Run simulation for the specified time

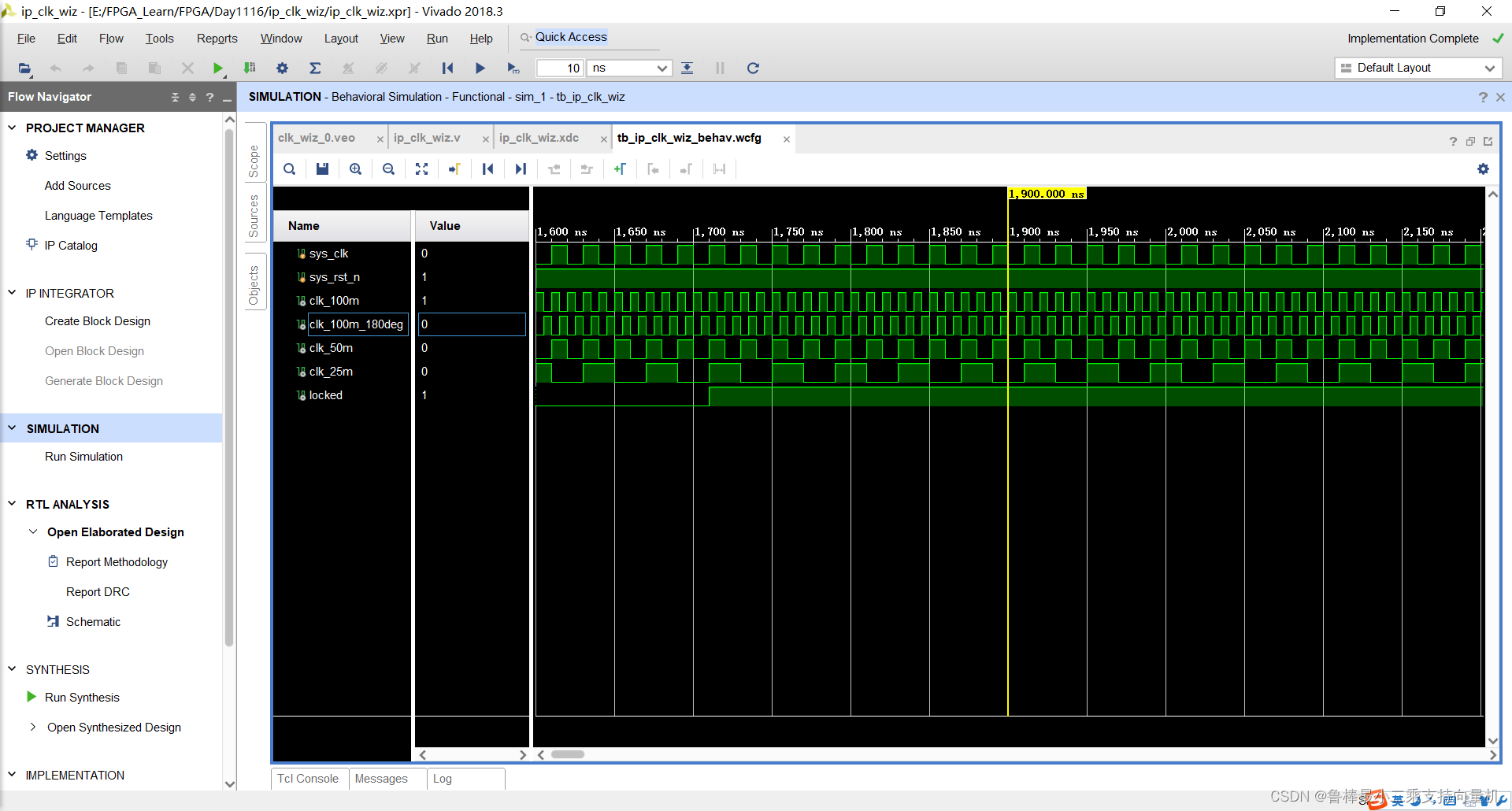click(x=513, y=69)
